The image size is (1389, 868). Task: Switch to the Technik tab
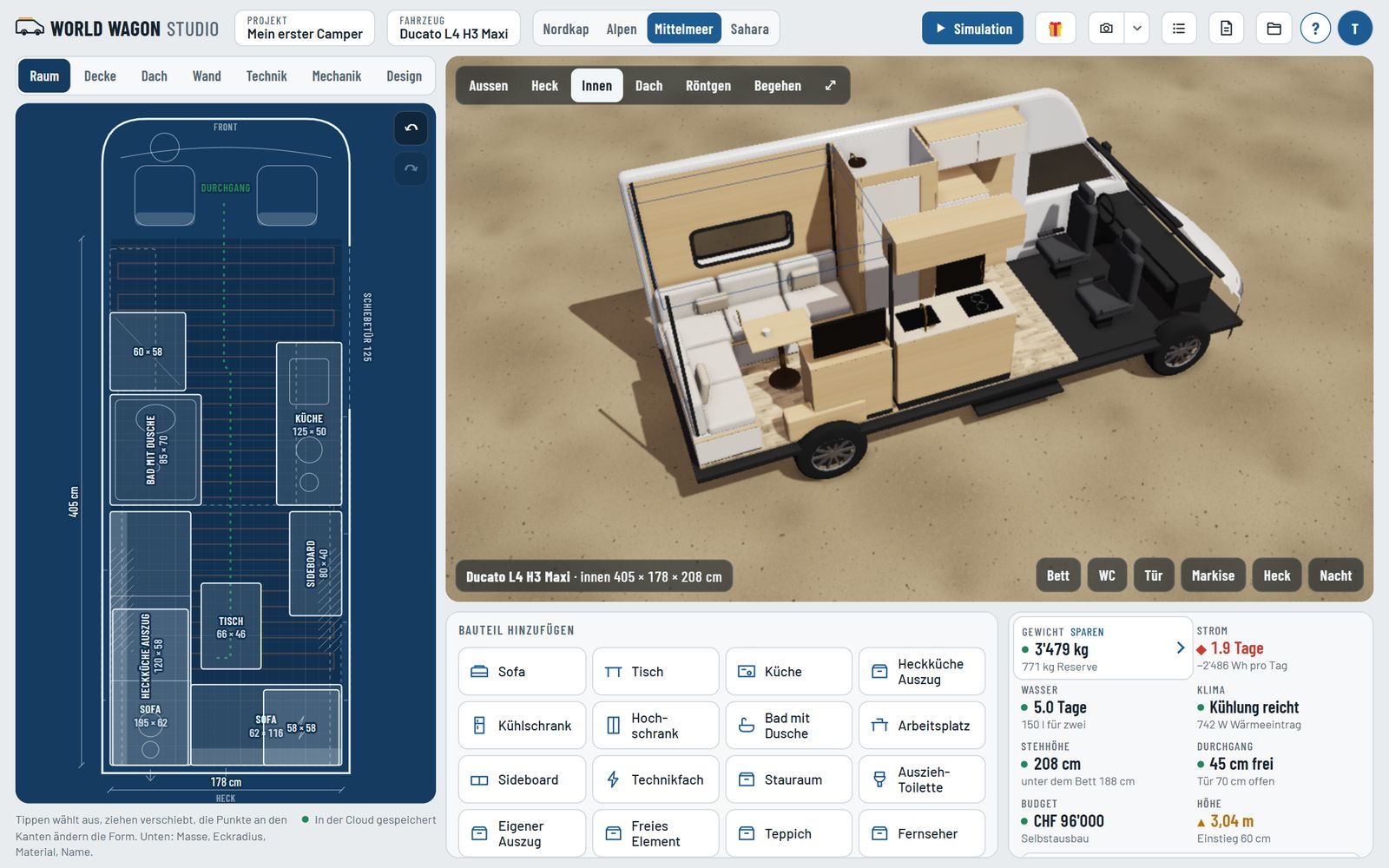coord(267,76)
